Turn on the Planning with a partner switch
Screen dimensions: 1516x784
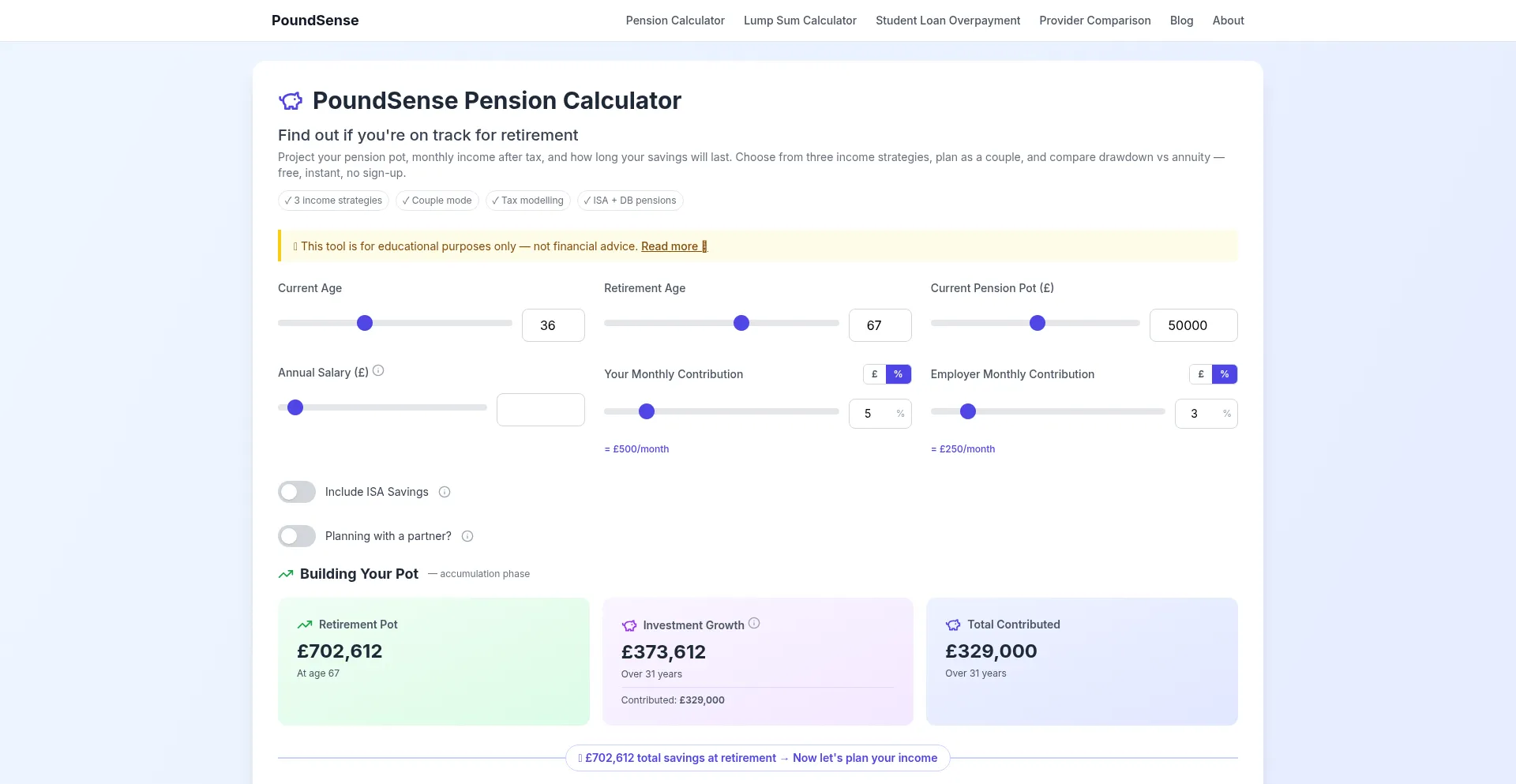tap(297, 536)
